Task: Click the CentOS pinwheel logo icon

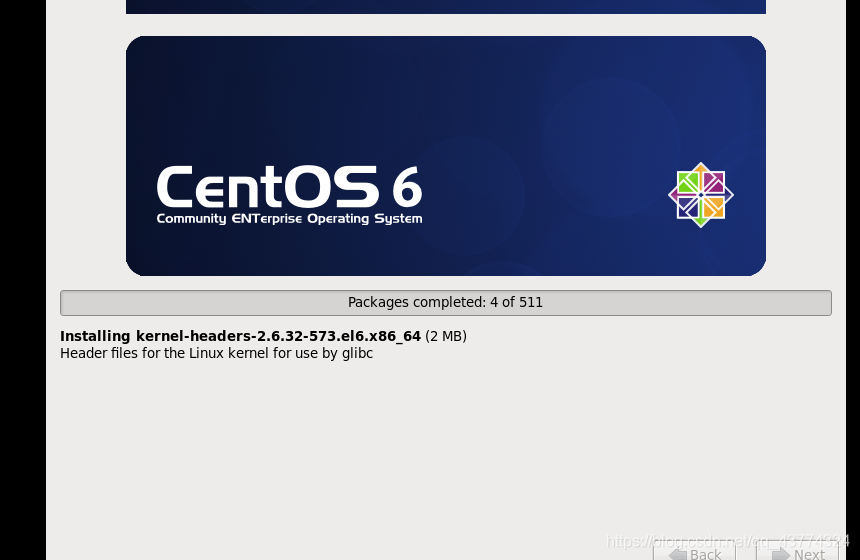Action: click(x=700, y=195)
